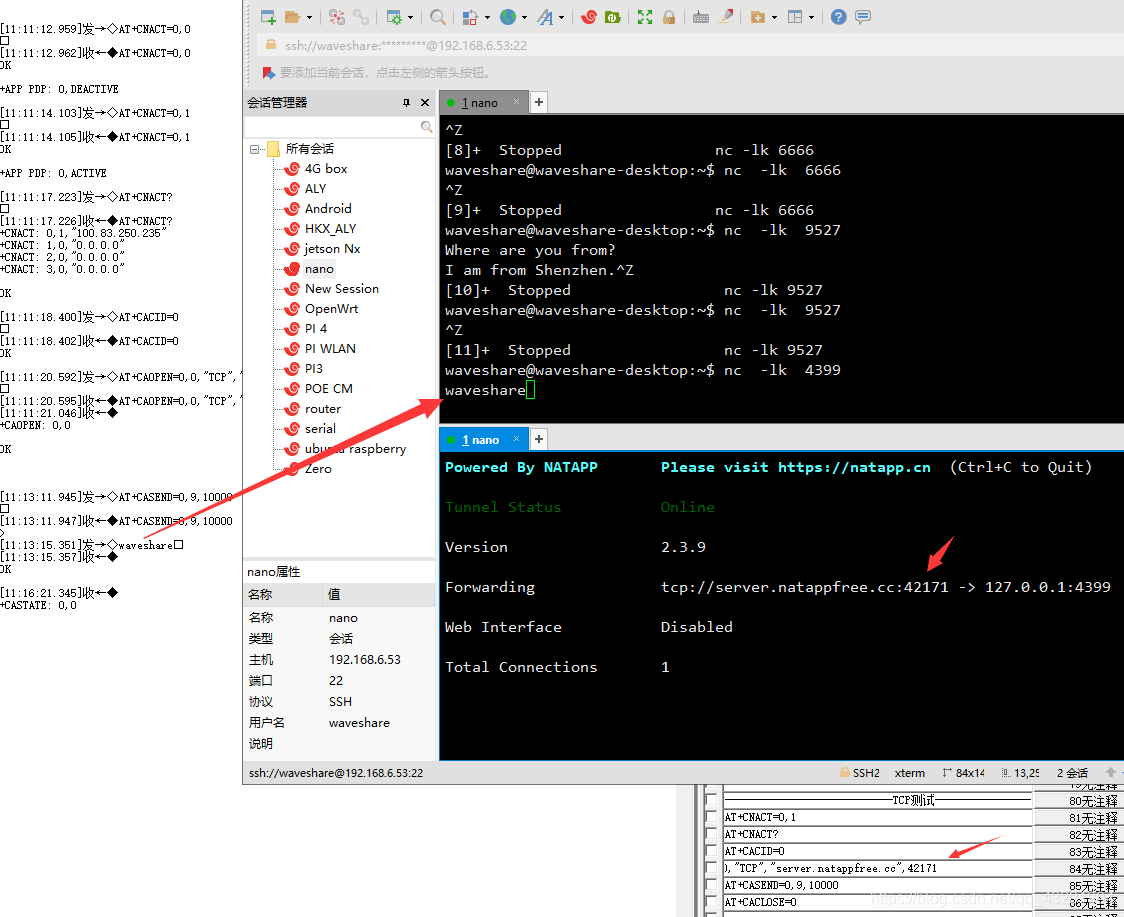Check the box beside AT+CACID=0 row
This screenshot has width=1124, height=917.
tap(711, 852)
